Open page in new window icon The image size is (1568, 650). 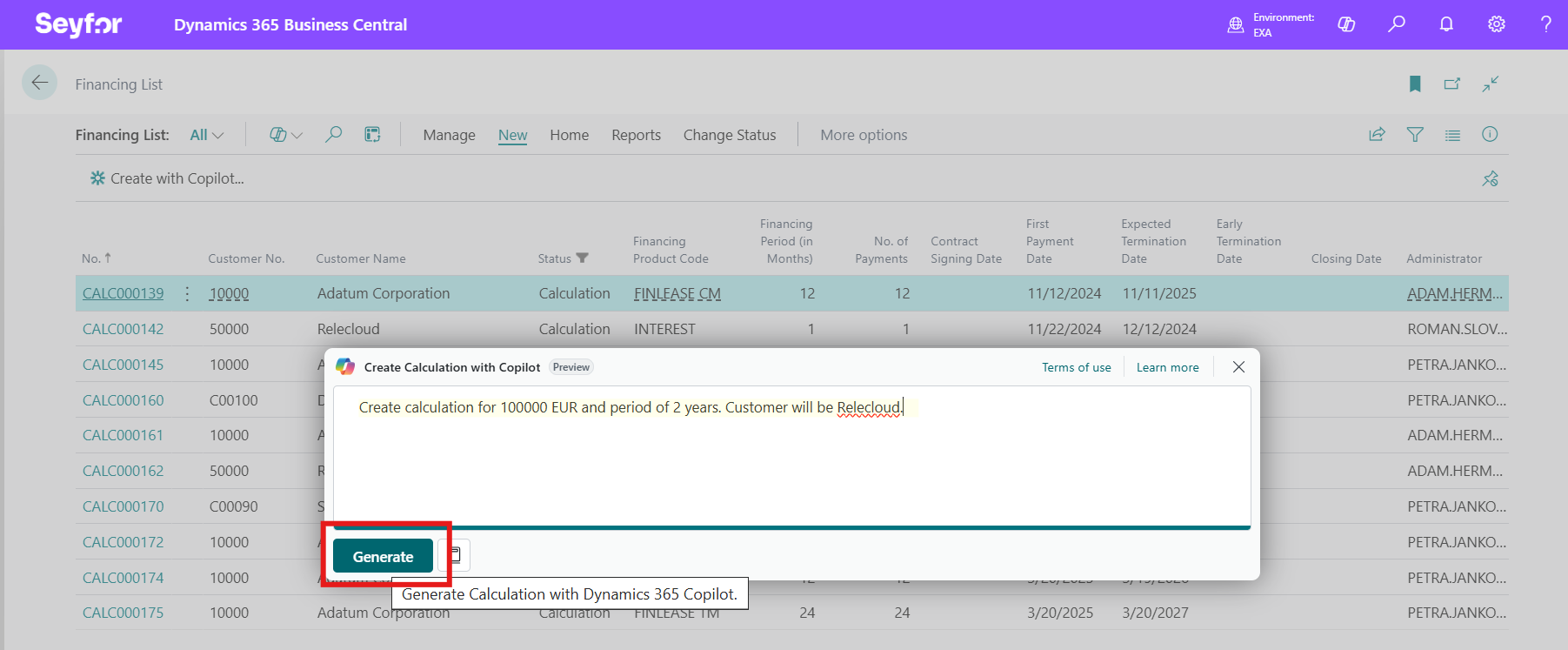pyautogui.click(x=1452, y=84)
